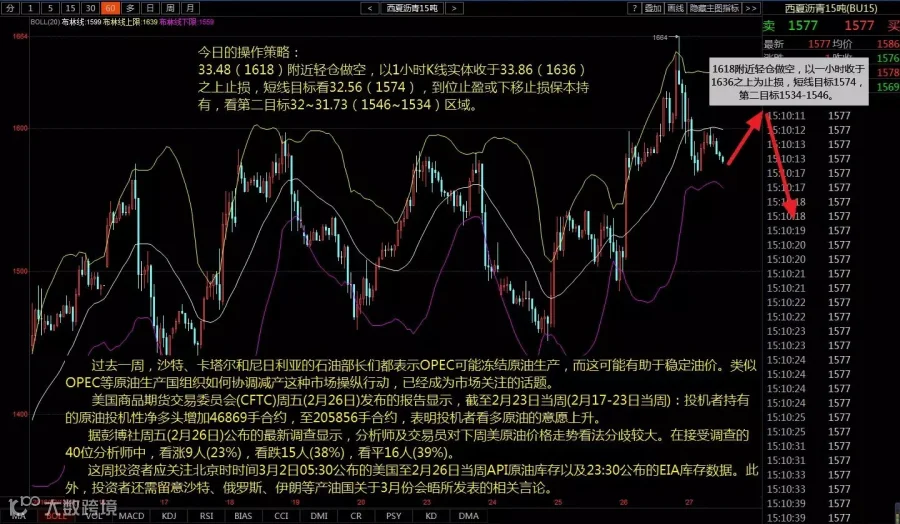Switch chart to 5-minute period
The height and width of the screenshot is (524, 900).
(x=50, y=8)
